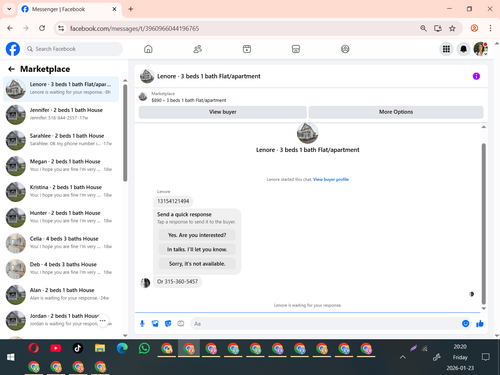Go back in browser history
This screenshot has height=375, width=500.
coord(10,28)
